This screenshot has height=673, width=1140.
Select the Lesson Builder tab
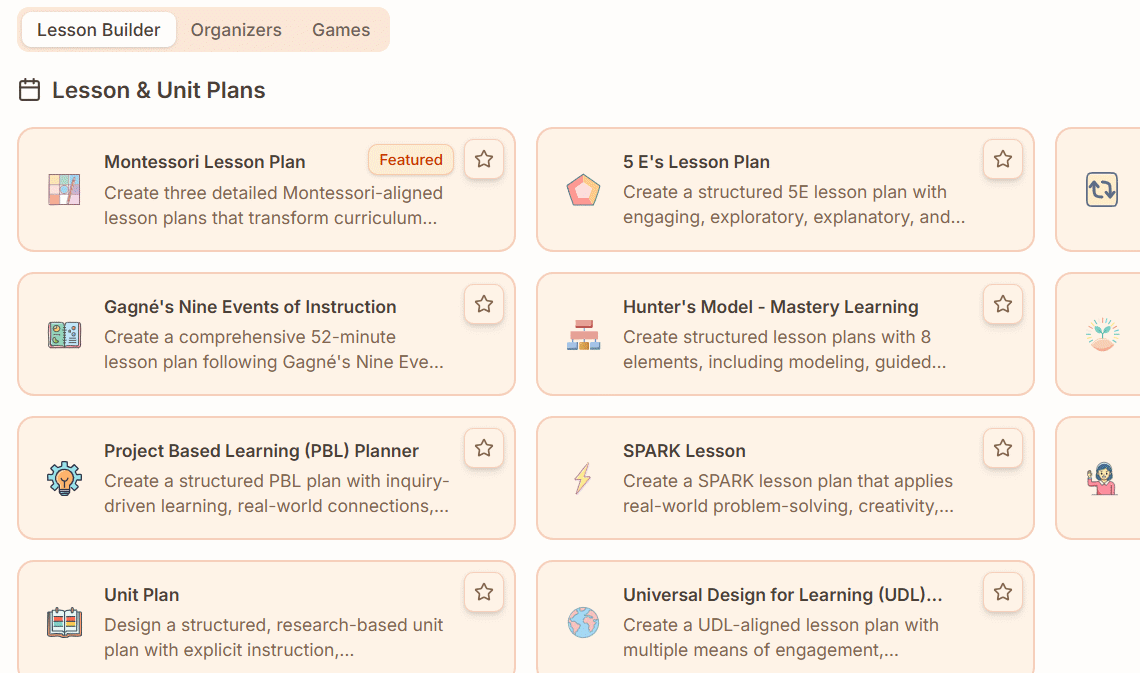(98, 30)
